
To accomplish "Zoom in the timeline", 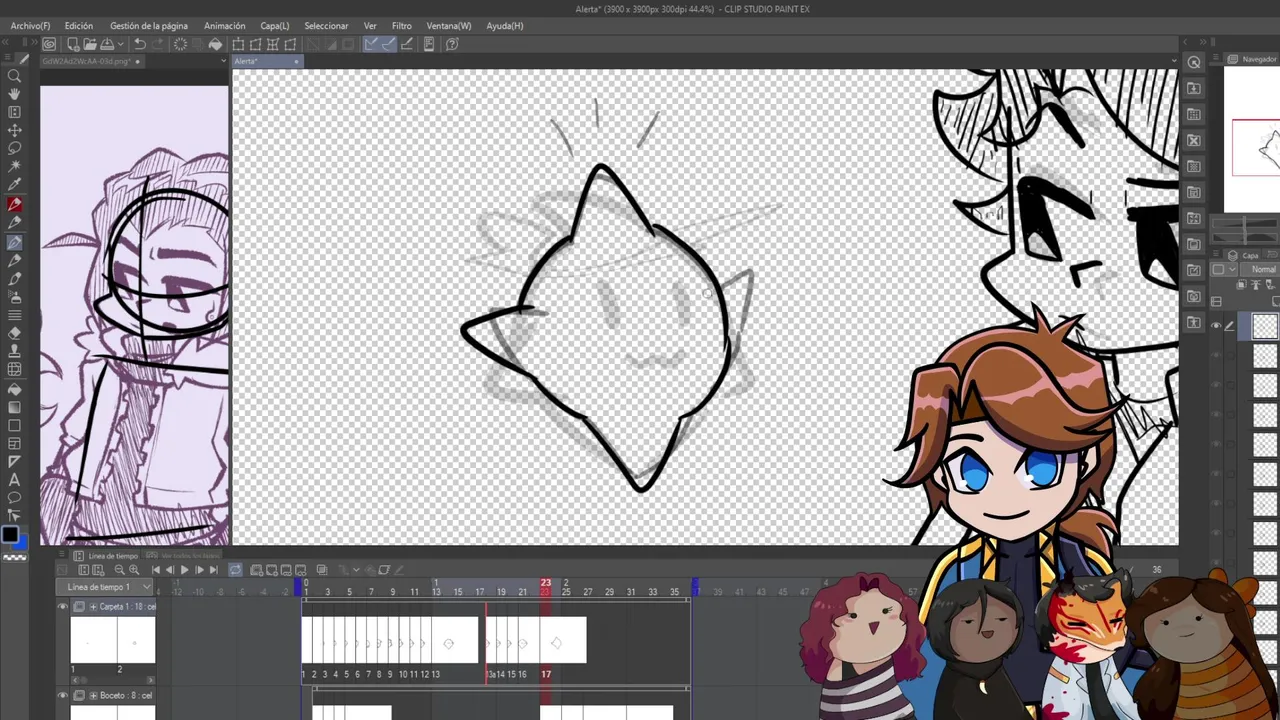I will [133, 570].
